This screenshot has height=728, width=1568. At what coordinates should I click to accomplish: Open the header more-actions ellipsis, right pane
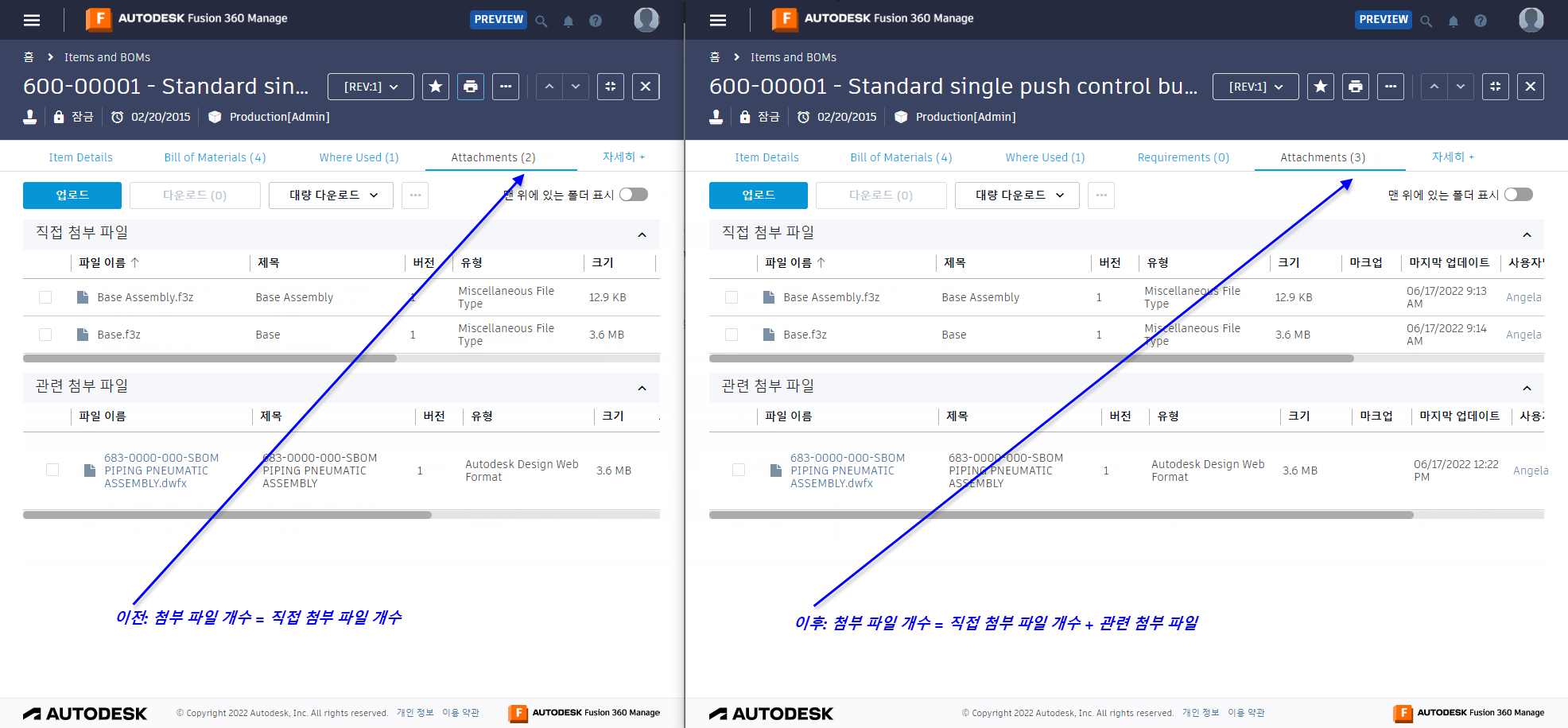(x=1391, y=87)
